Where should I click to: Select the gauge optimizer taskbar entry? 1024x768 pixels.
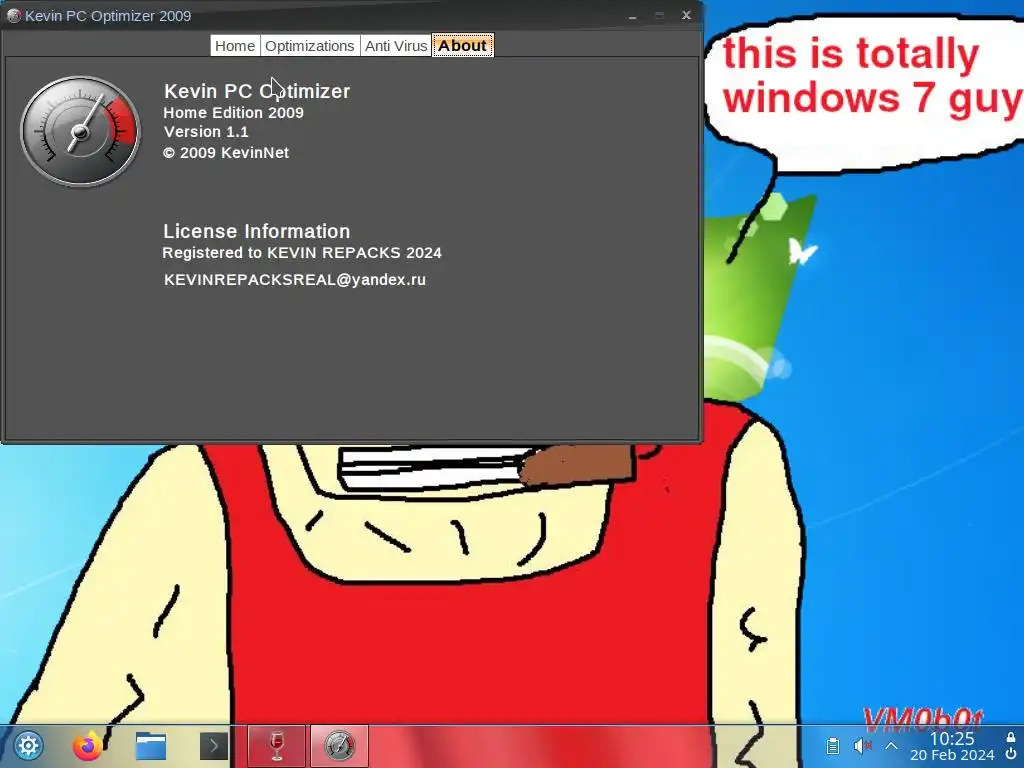tap(339, 746)
